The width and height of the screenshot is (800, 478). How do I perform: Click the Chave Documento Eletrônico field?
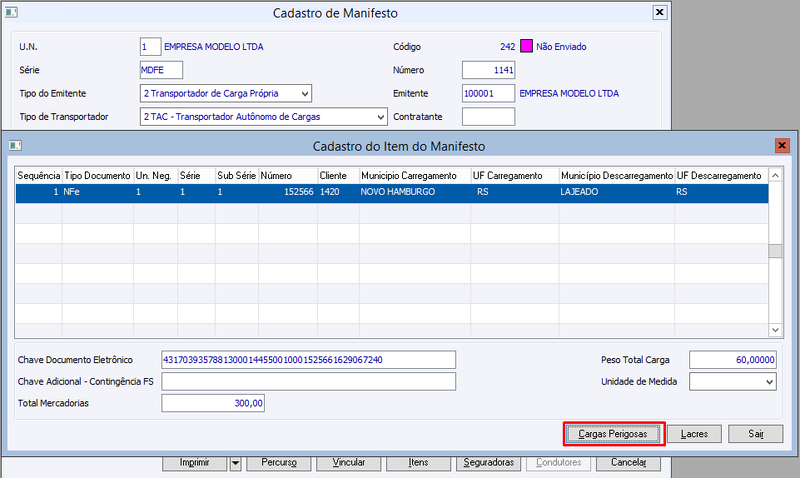pos(309,360)
